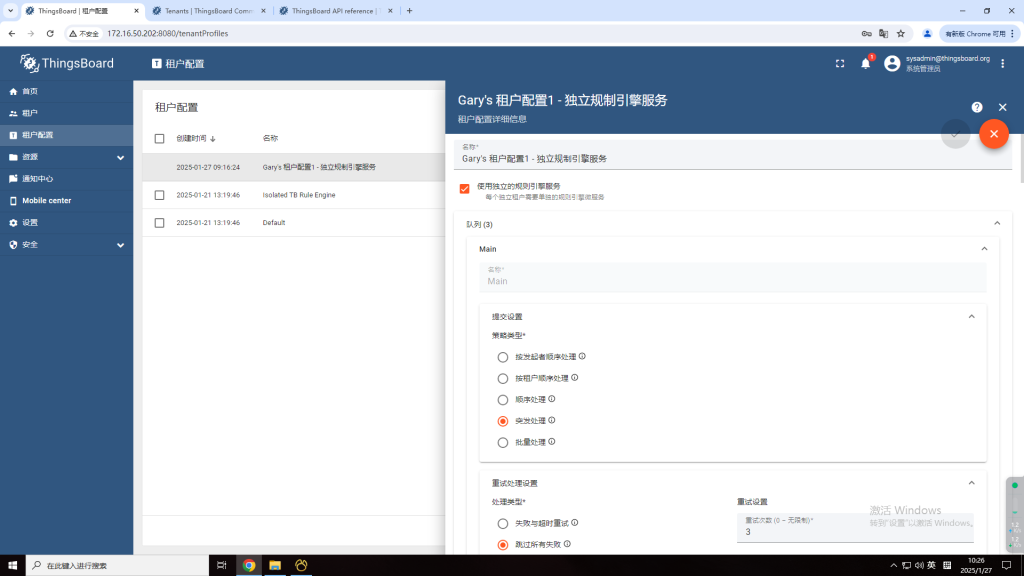Apply changes with the checkmark button
The height and width of the screenshot is (576, 1024).
coord(955,134)
